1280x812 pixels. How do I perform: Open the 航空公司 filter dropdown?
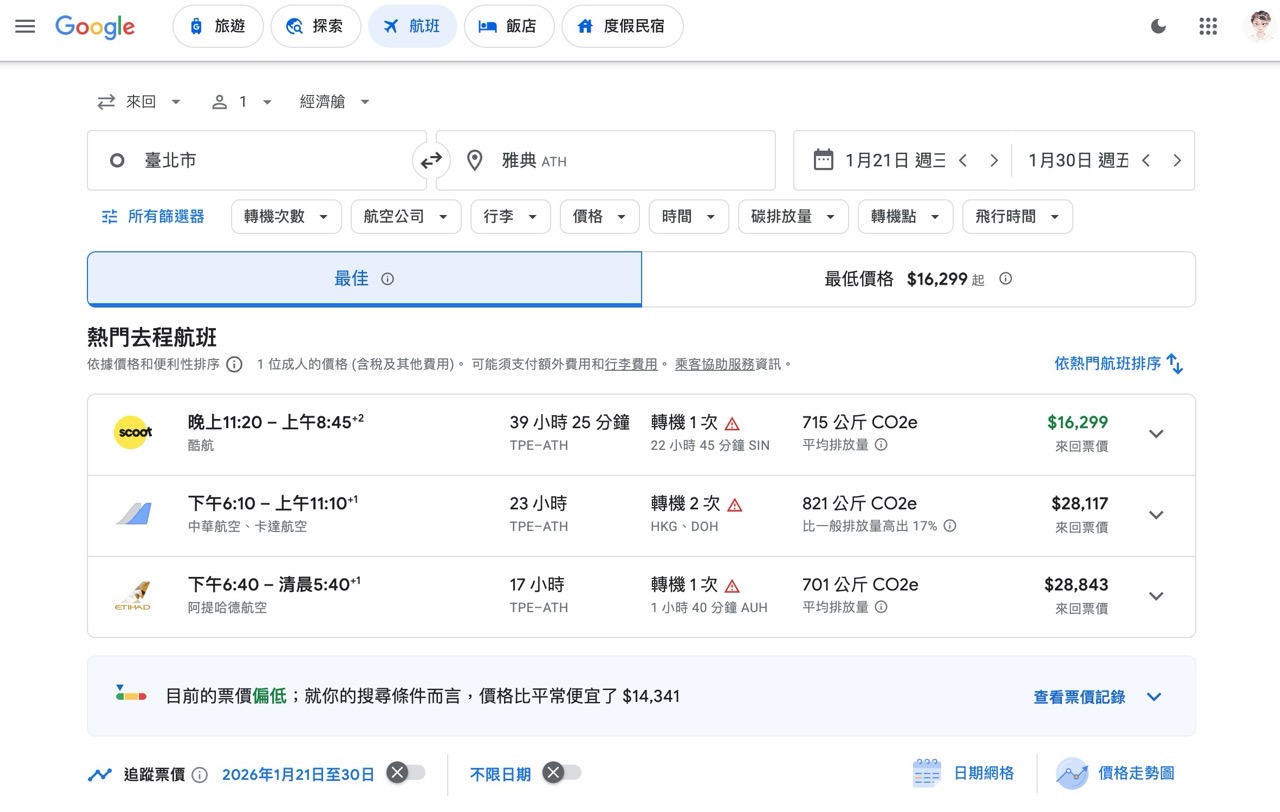405,216
